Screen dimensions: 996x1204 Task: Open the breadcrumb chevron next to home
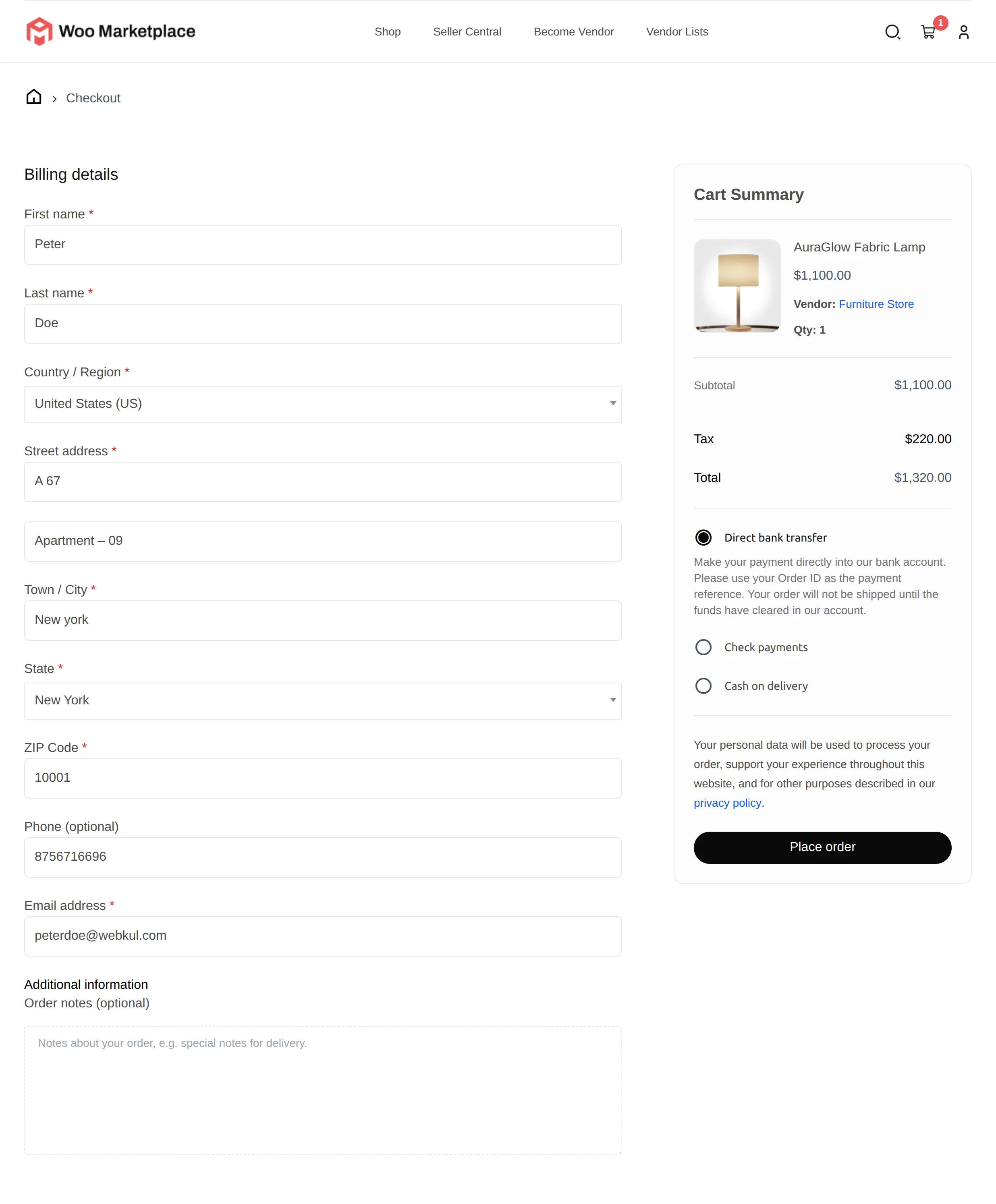[54, 98]
